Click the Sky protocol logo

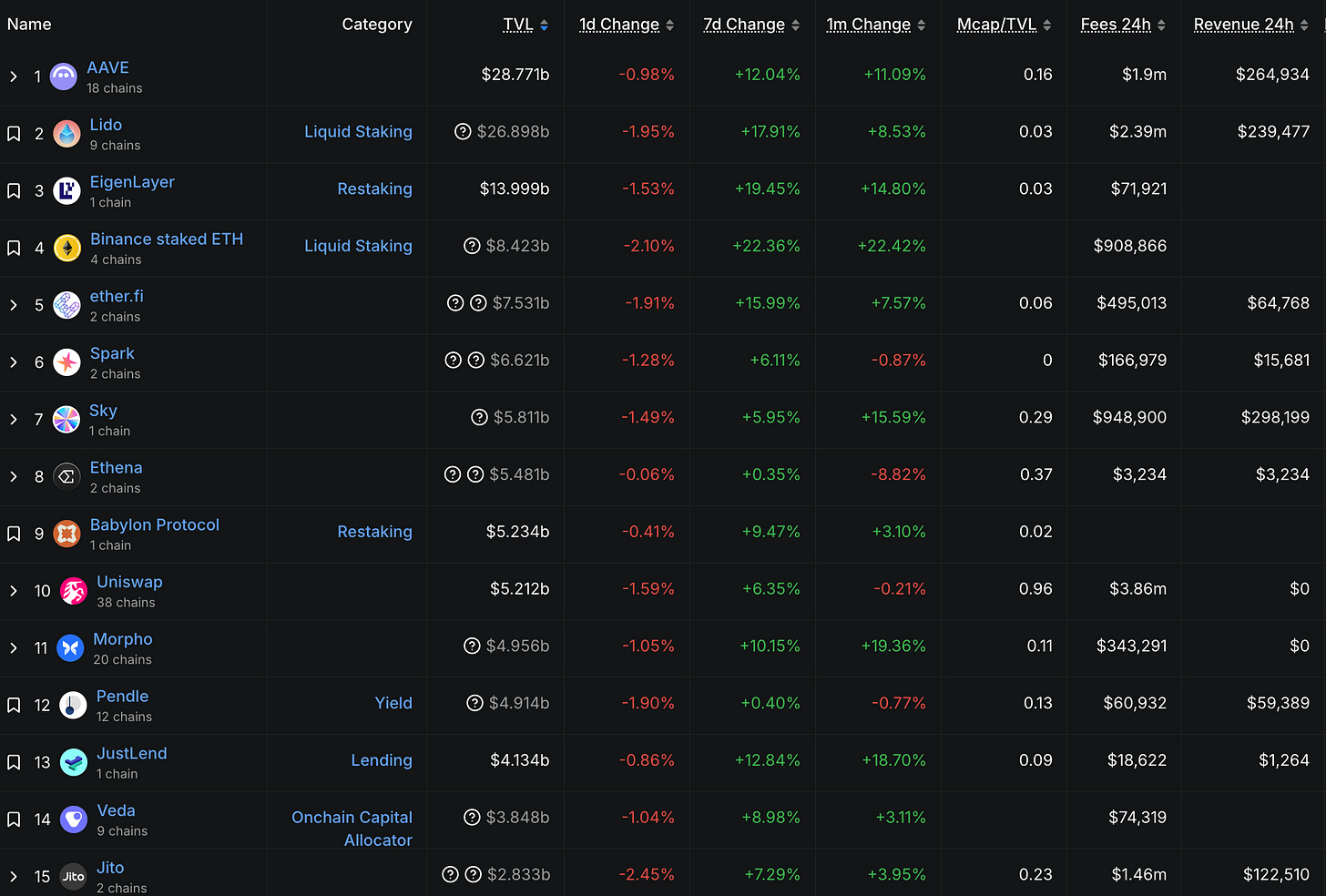tap(66, 420)
